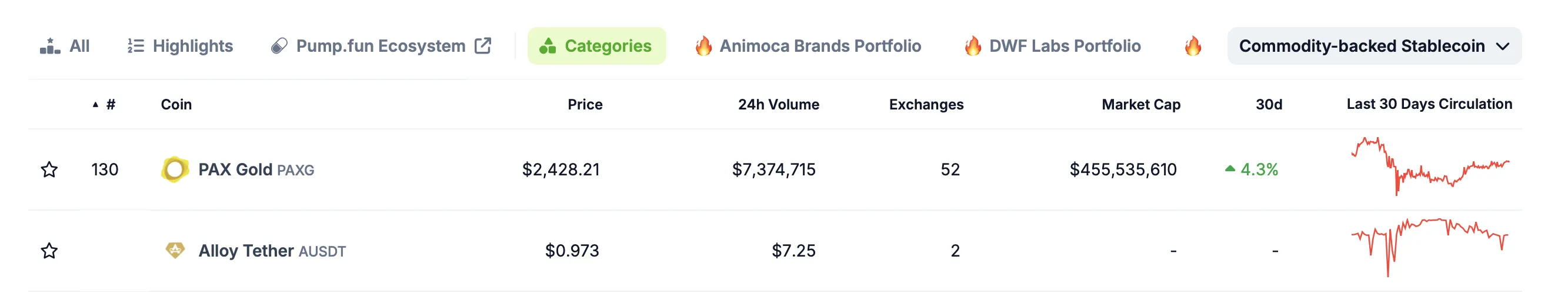
Task: Open the Commodity-backed Stablecoin dropdown
Action: pos(1374,46)
